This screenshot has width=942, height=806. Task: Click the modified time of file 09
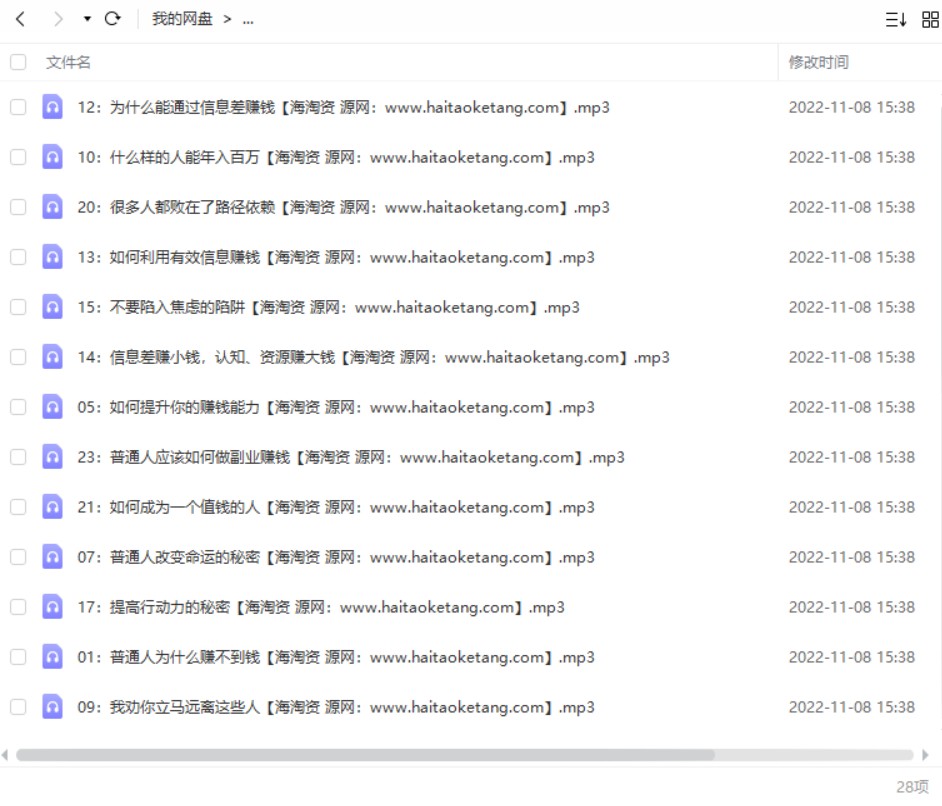click(x=851, y=707)
